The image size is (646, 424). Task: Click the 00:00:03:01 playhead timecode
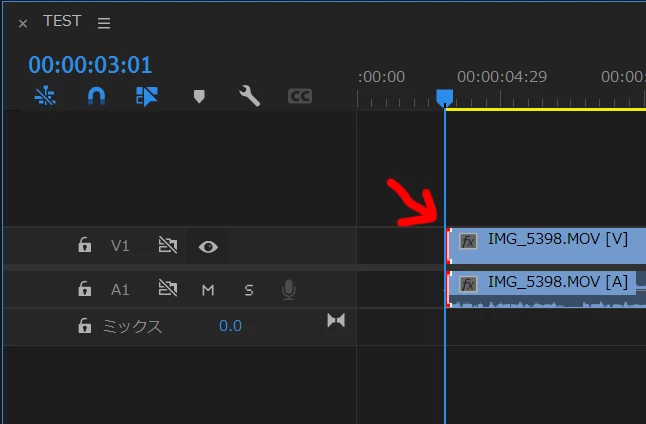[x=90, y=65]
